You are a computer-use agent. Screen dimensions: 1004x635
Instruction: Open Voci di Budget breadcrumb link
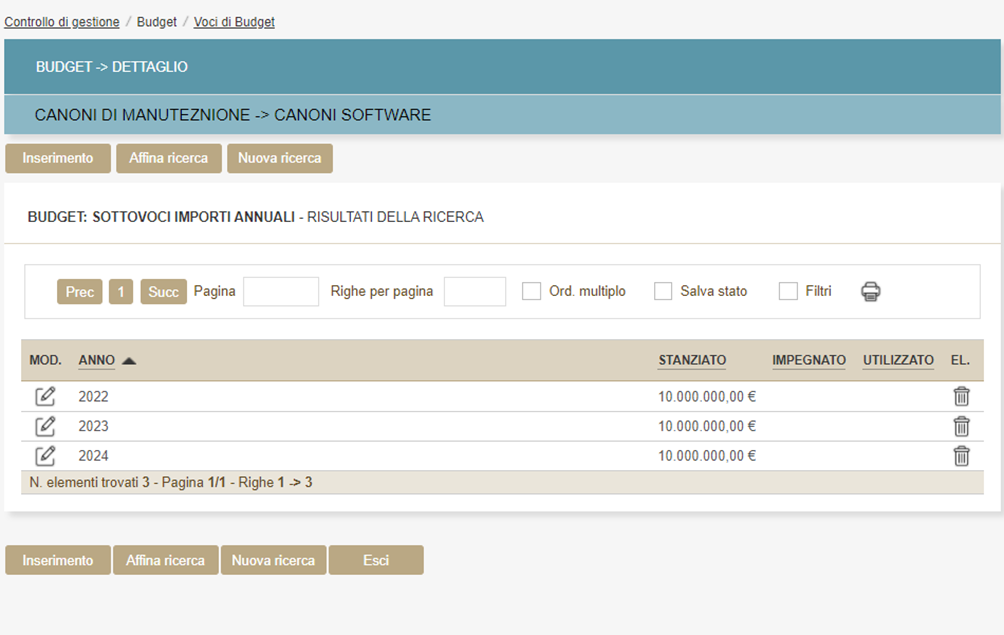[234, 22]
